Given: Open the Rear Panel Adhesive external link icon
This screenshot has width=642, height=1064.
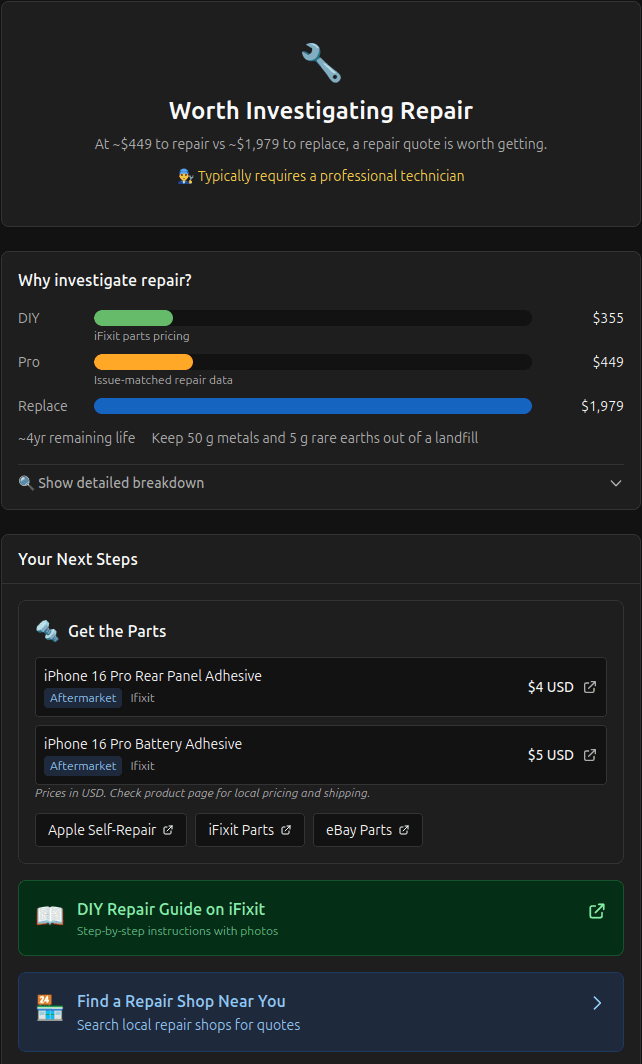Looking at the screenshot, I should [x=589, y=687].
